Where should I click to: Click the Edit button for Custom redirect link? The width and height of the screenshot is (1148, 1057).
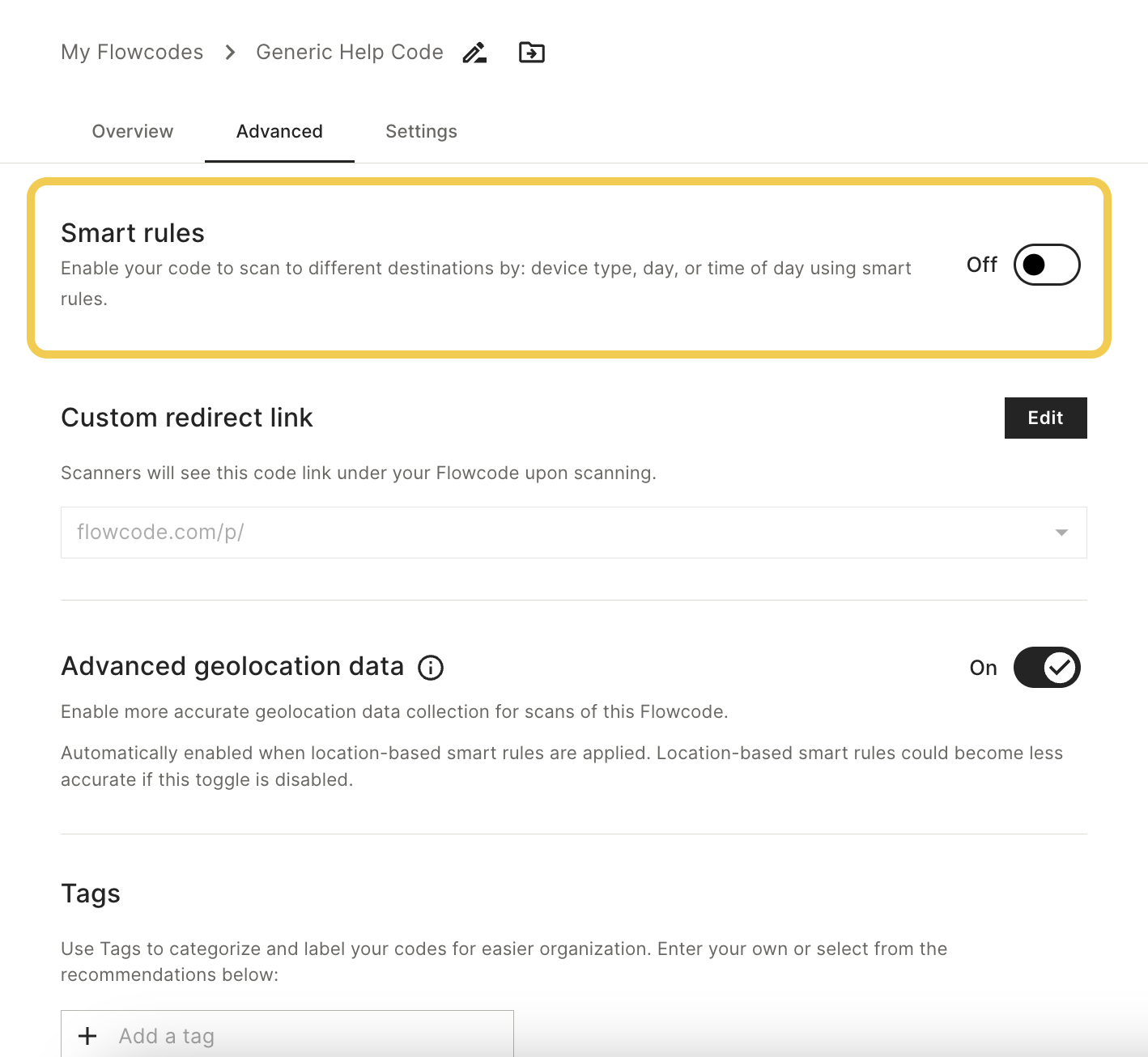point(1045,418)
